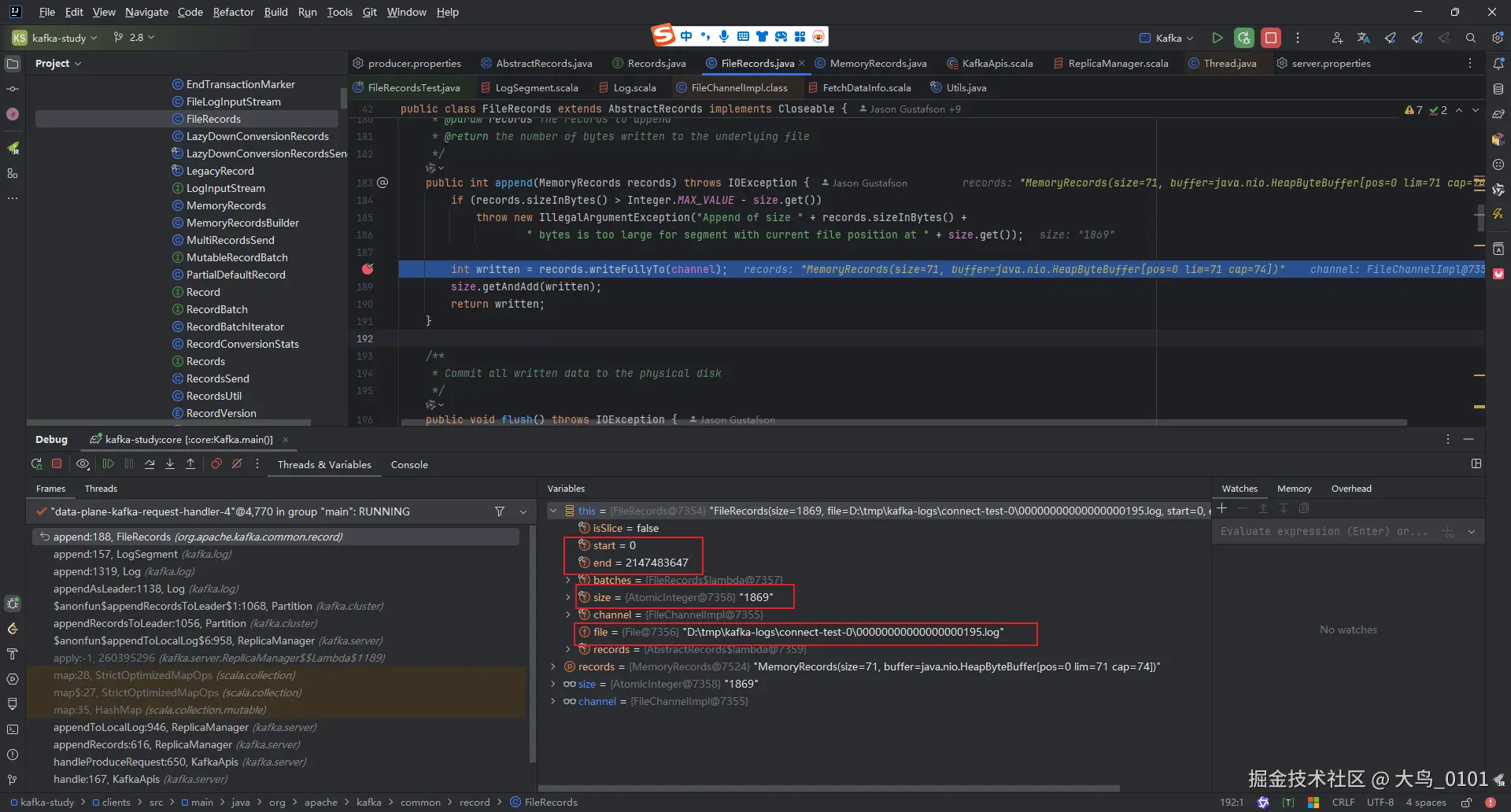Open the Search Everywhere magnifier
The height and width of the screenshot is (812, 1511).
(1471, 38)
